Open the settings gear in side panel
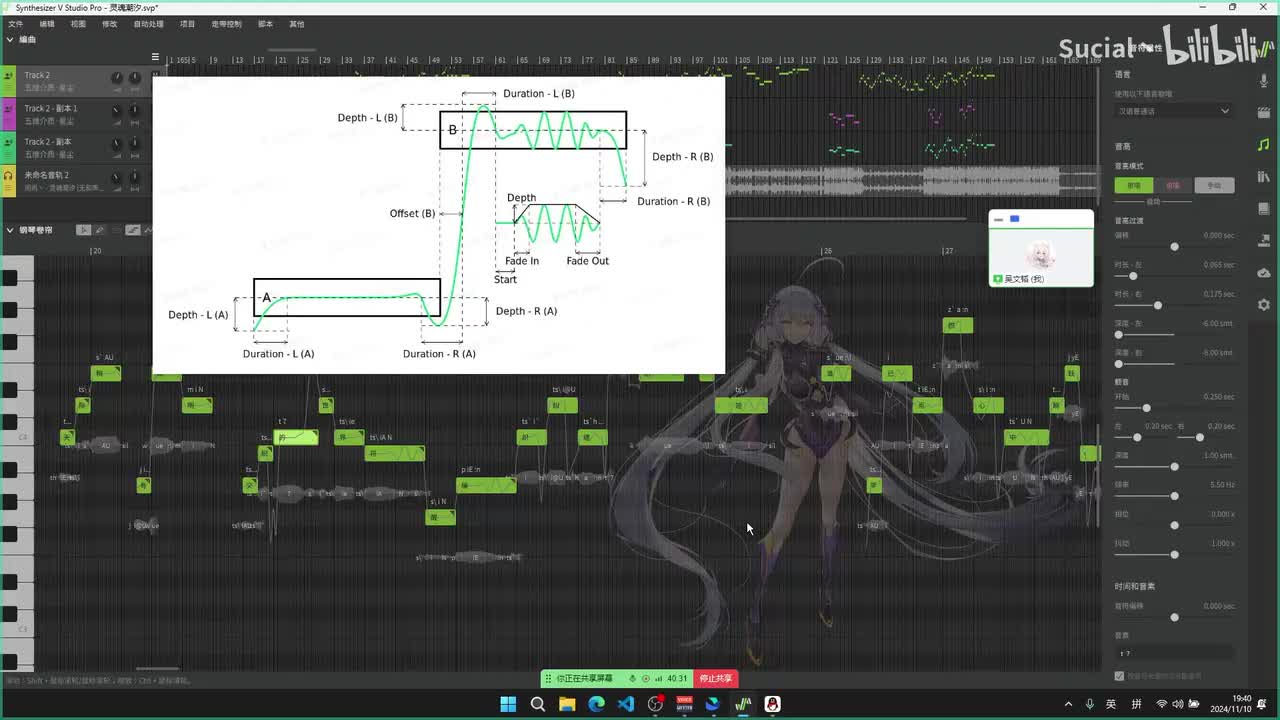Image resolution: width=1280 pixels, height=720 pixels. (x=1264, y=305)
